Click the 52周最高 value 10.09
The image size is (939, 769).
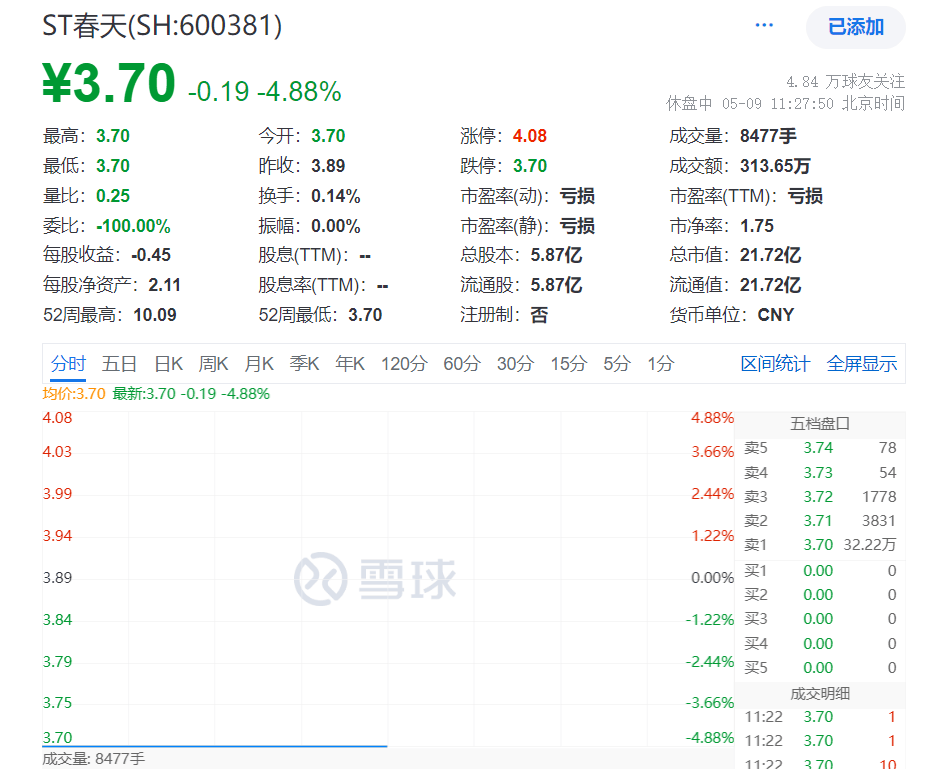[x=155, y=315]
